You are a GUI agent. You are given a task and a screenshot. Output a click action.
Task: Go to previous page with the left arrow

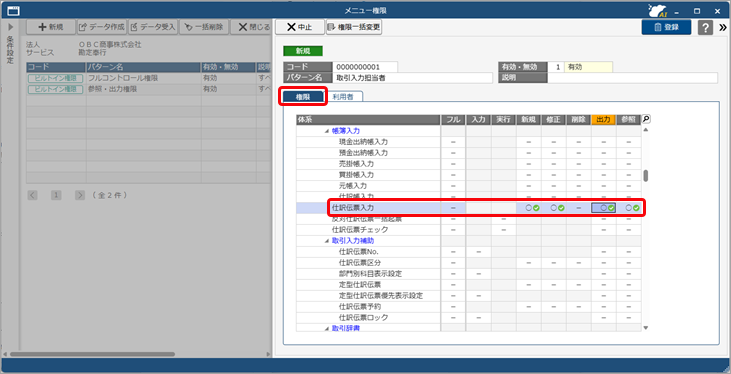point(32,195)
